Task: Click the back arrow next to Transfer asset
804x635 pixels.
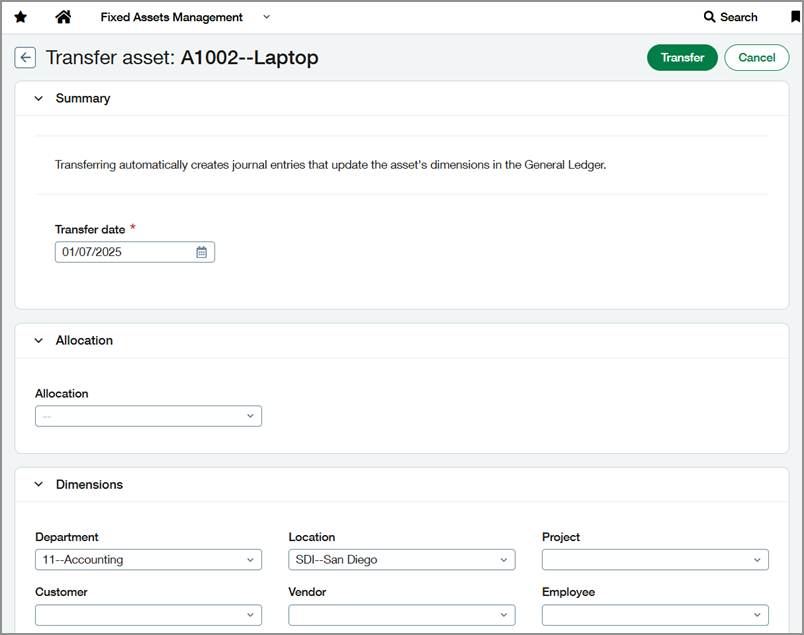Action: coord(25,57)
